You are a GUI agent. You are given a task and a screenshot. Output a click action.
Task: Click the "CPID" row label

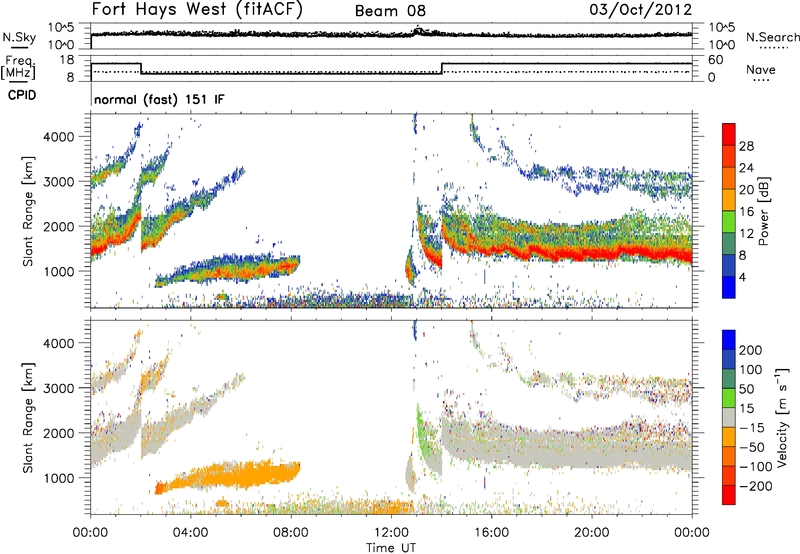[22, 95]
